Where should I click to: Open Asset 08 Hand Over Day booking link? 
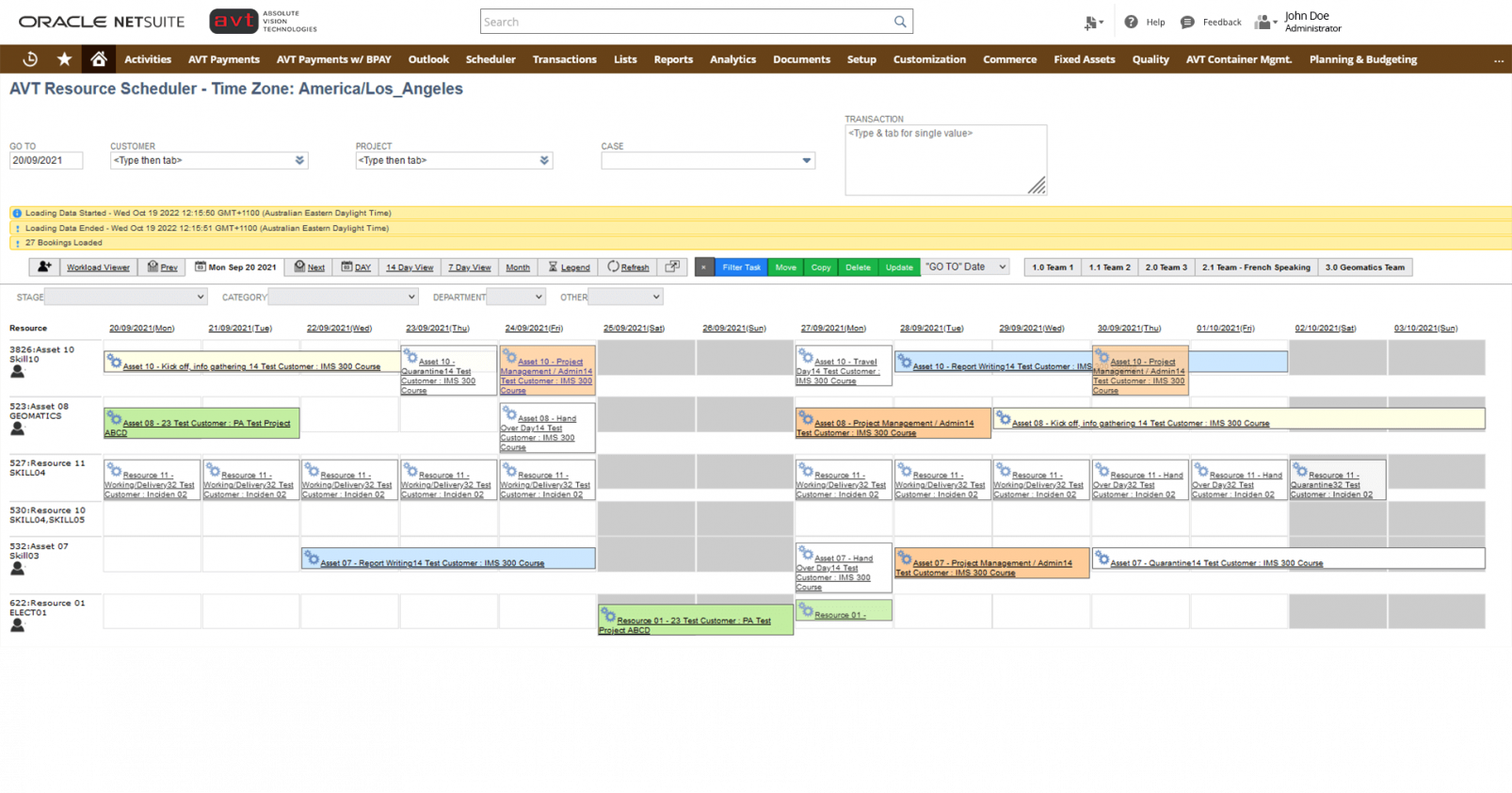(x=539, y=433)
